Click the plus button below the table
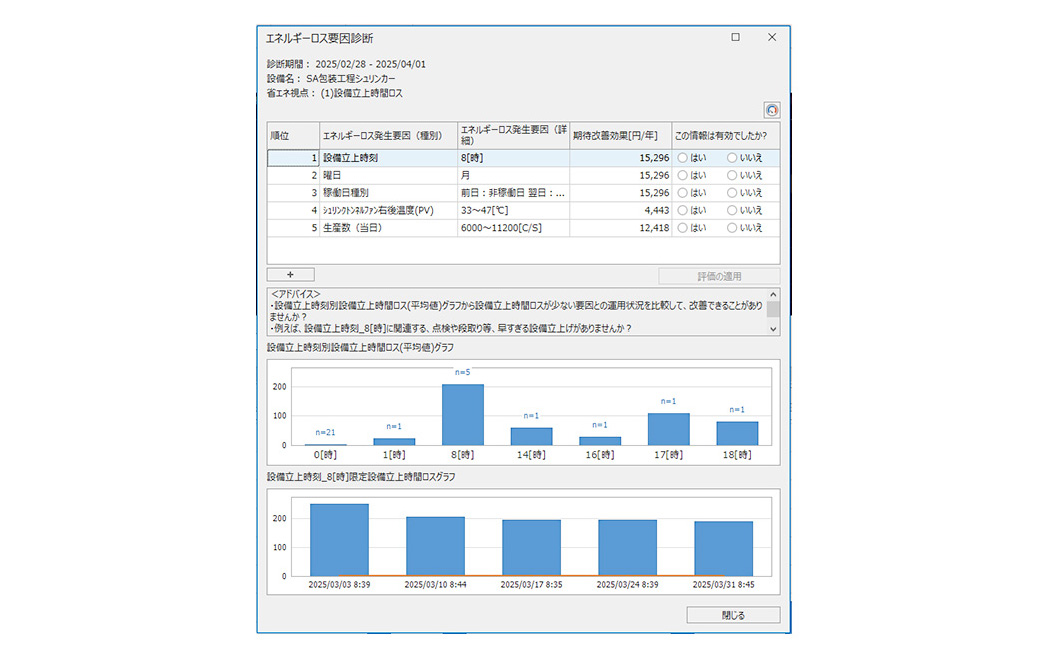 (291, 275)
